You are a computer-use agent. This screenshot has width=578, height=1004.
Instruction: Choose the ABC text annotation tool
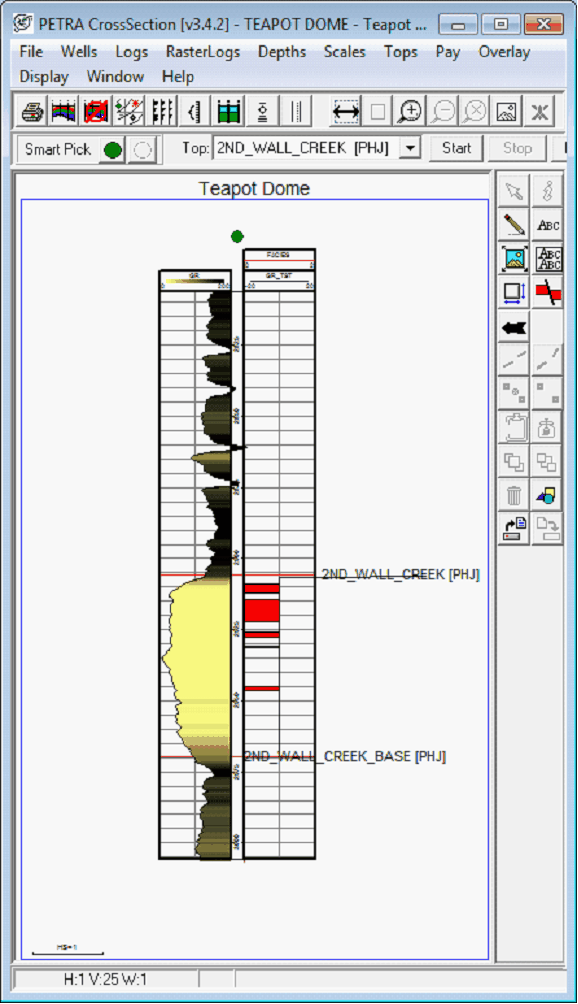click(548, 224)
